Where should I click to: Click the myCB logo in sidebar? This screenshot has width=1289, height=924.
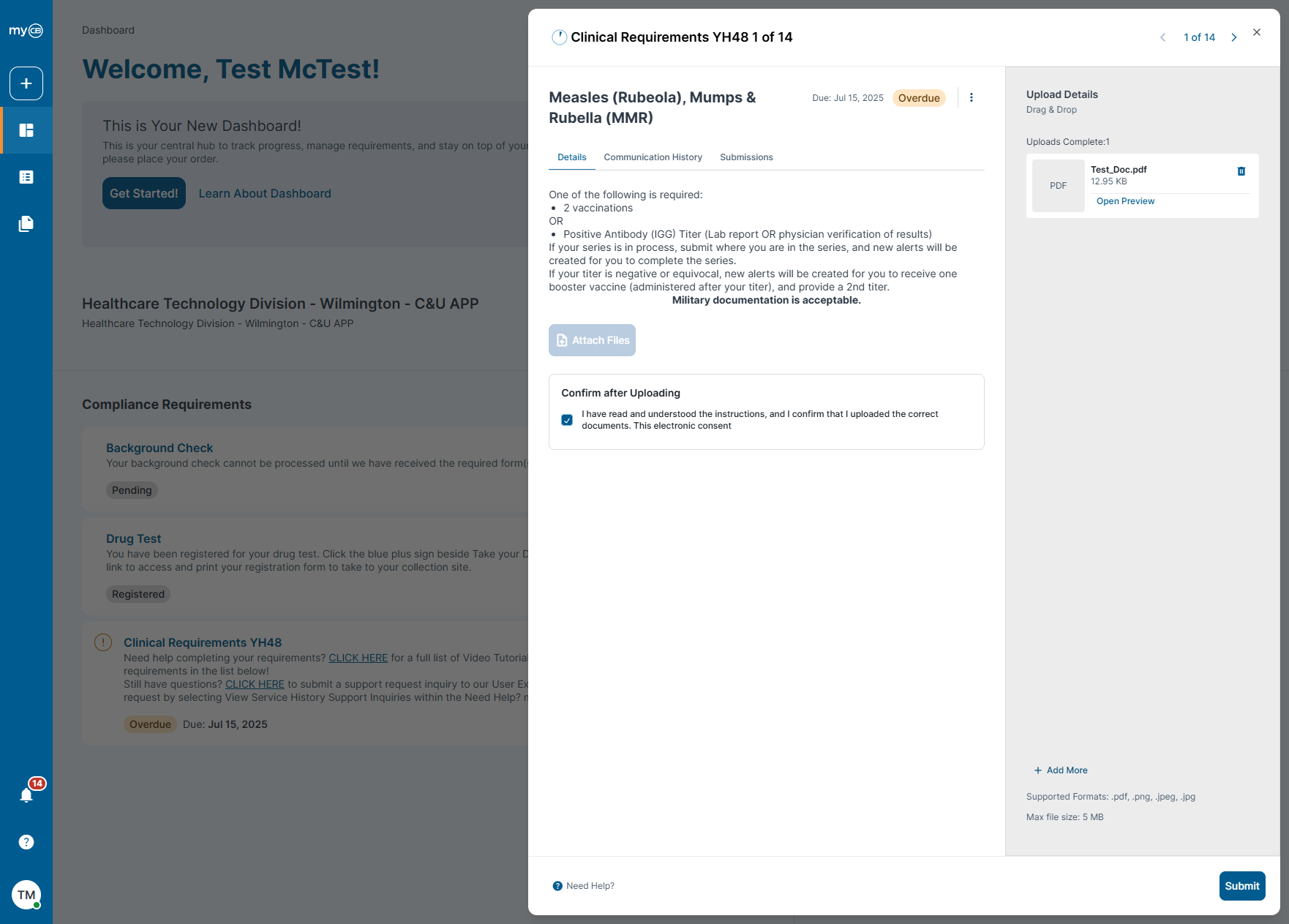point(26,30)
